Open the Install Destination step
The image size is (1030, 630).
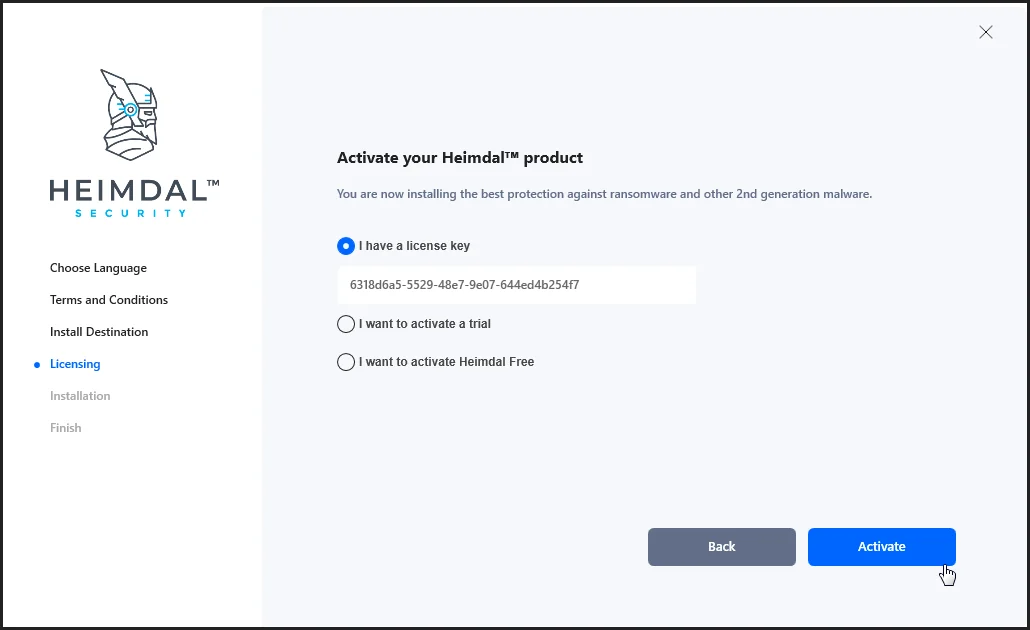pos(99,332)
